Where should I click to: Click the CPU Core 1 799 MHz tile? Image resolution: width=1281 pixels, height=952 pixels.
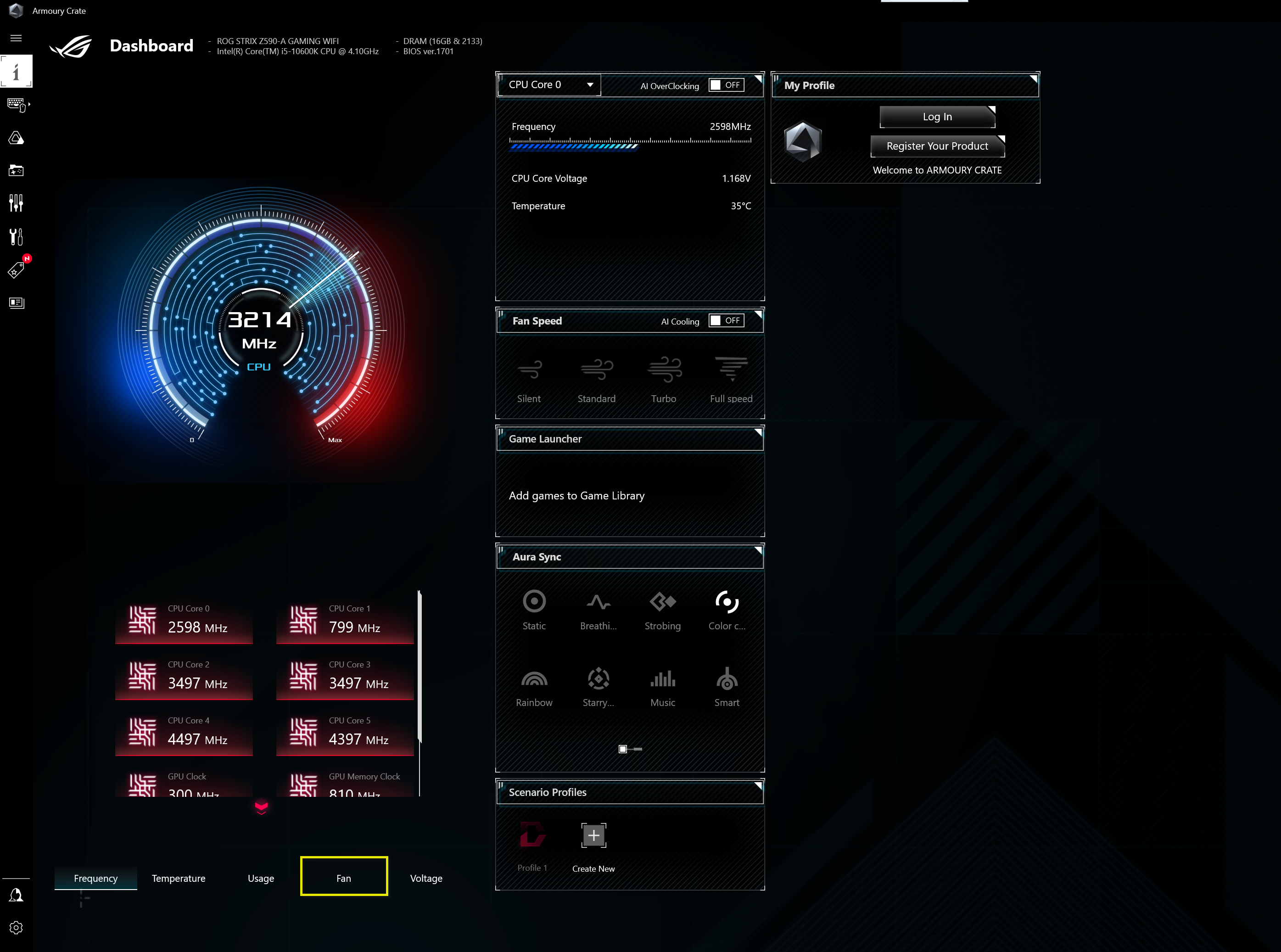[x=345, y=620]
